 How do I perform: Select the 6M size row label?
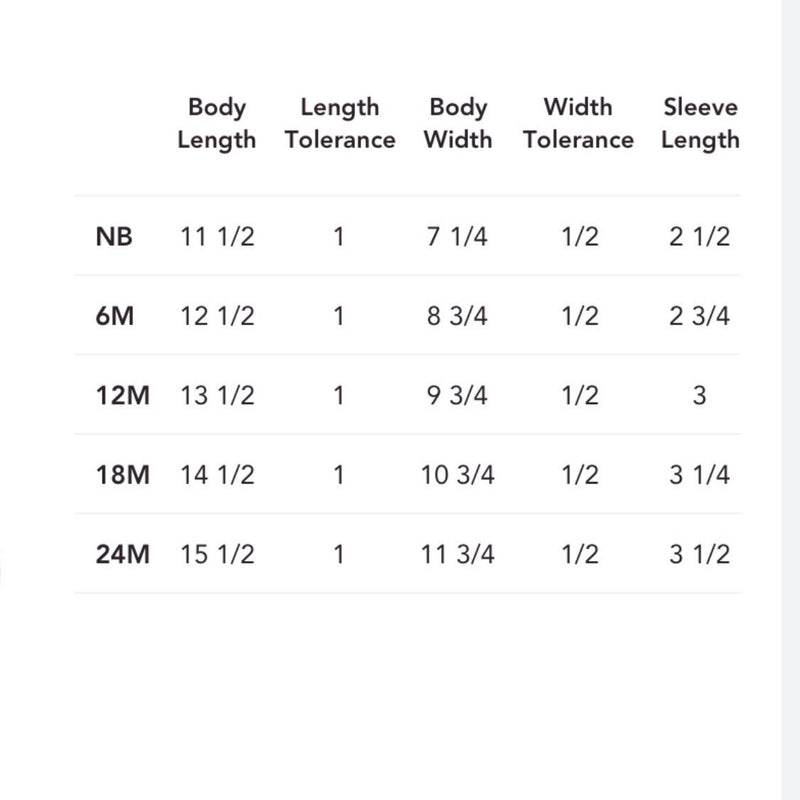(115, 316)
